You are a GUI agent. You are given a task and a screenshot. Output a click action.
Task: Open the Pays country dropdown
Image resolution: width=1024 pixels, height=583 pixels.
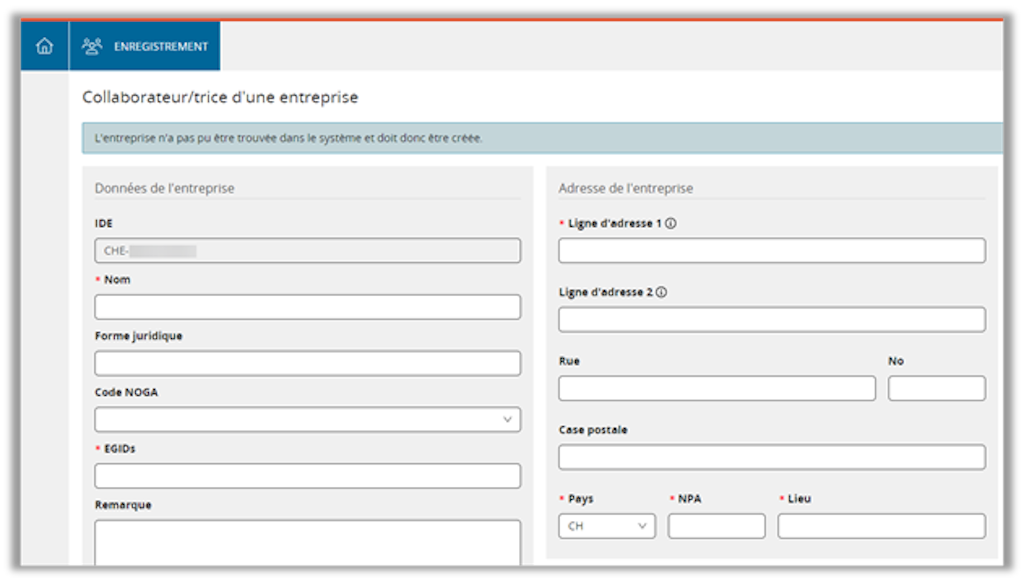pos(607,526)
